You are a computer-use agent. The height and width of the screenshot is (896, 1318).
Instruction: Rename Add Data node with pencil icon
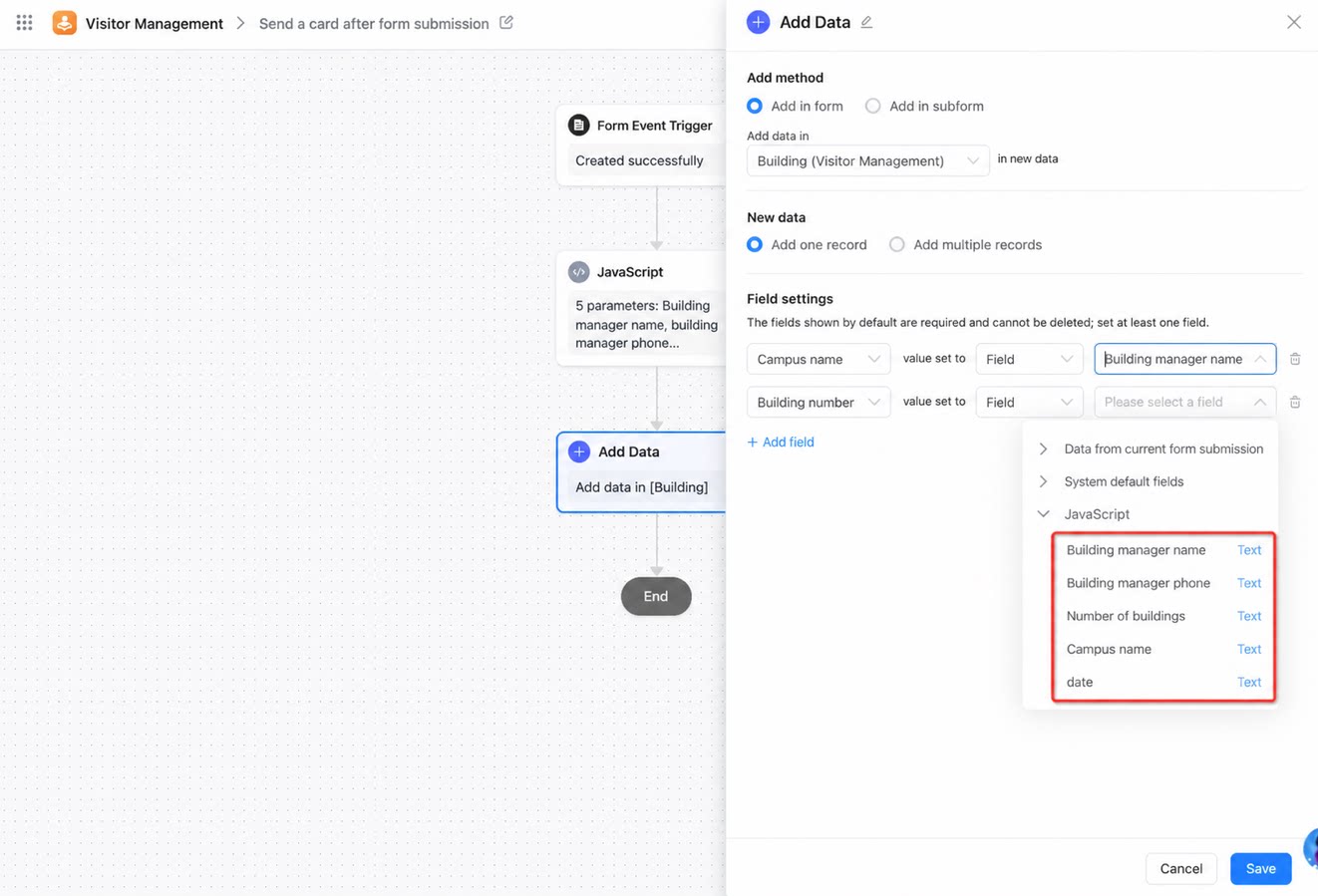[866, 22]
